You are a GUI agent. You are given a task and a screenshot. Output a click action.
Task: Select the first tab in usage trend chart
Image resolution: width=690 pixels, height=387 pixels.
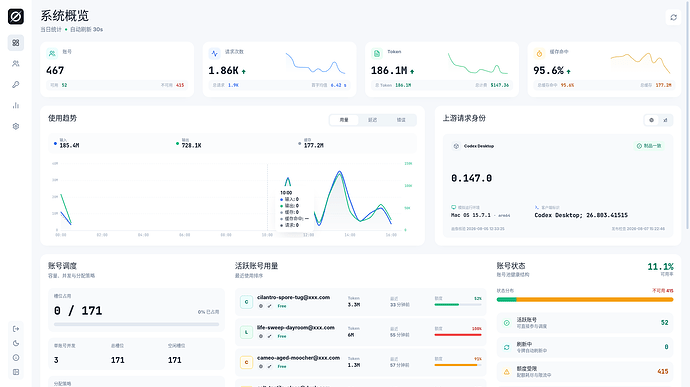344,120
